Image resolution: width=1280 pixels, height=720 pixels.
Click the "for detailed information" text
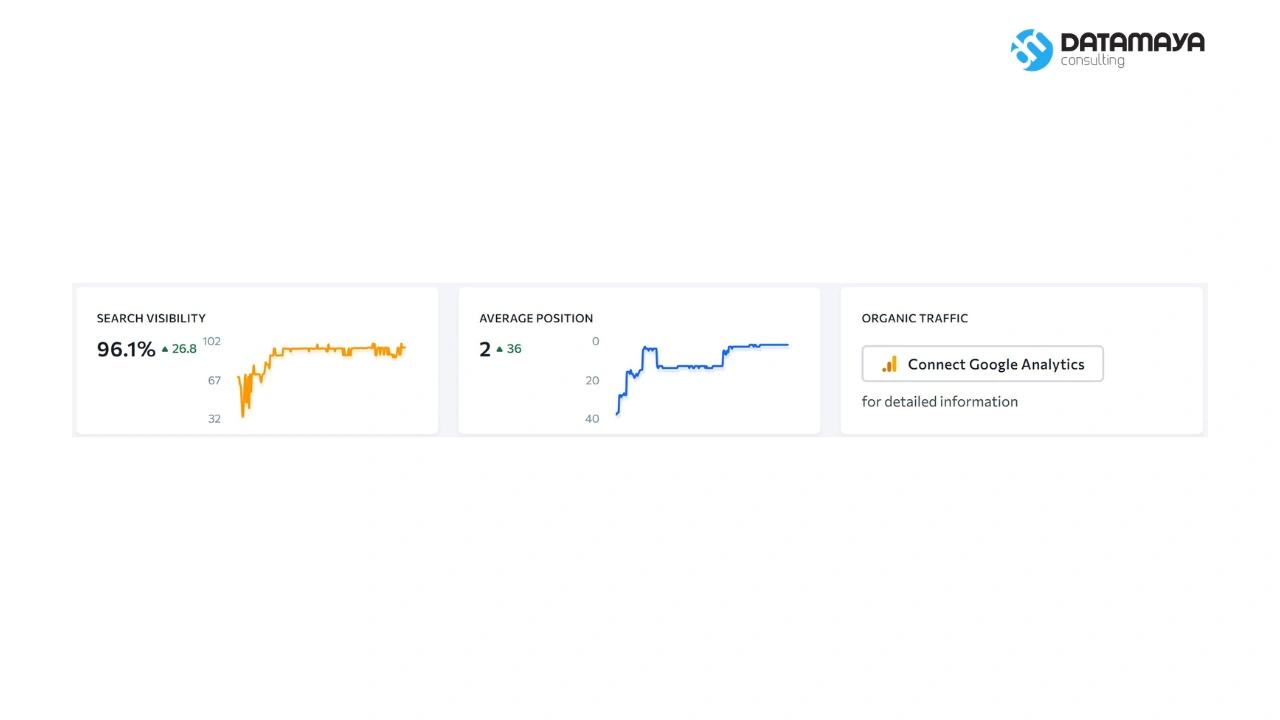[940, 401]
